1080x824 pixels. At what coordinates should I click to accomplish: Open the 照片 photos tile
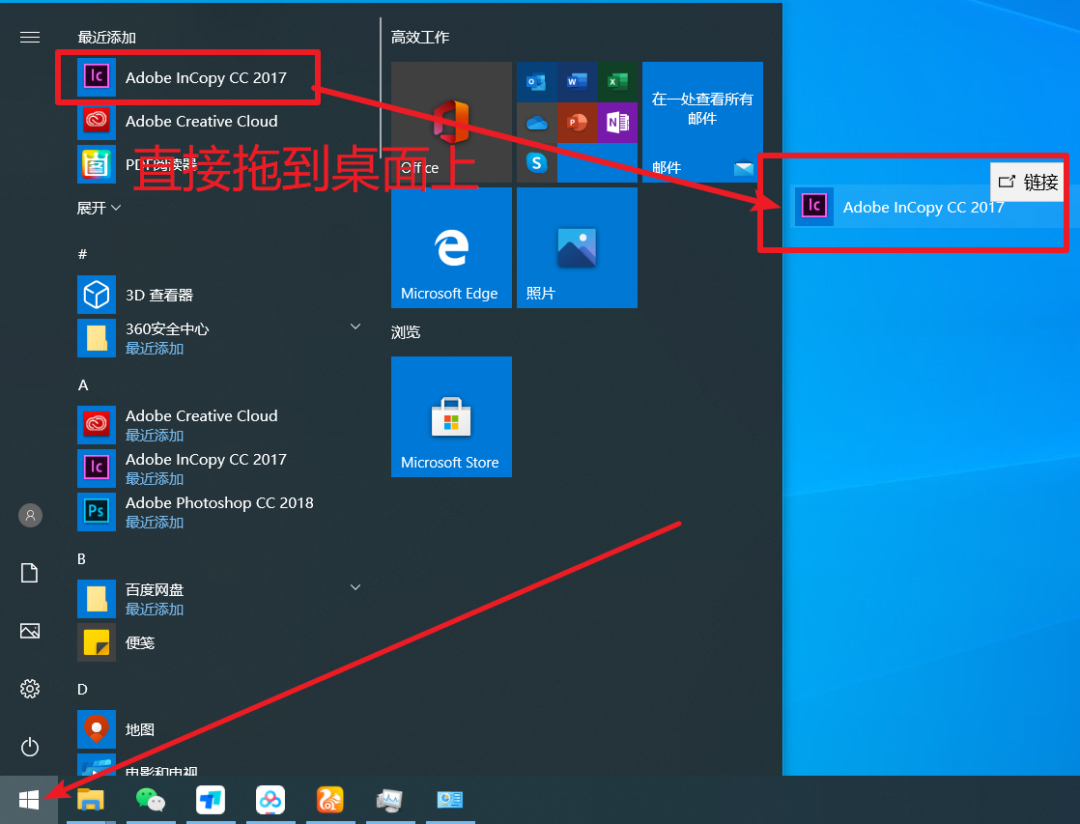577,248
